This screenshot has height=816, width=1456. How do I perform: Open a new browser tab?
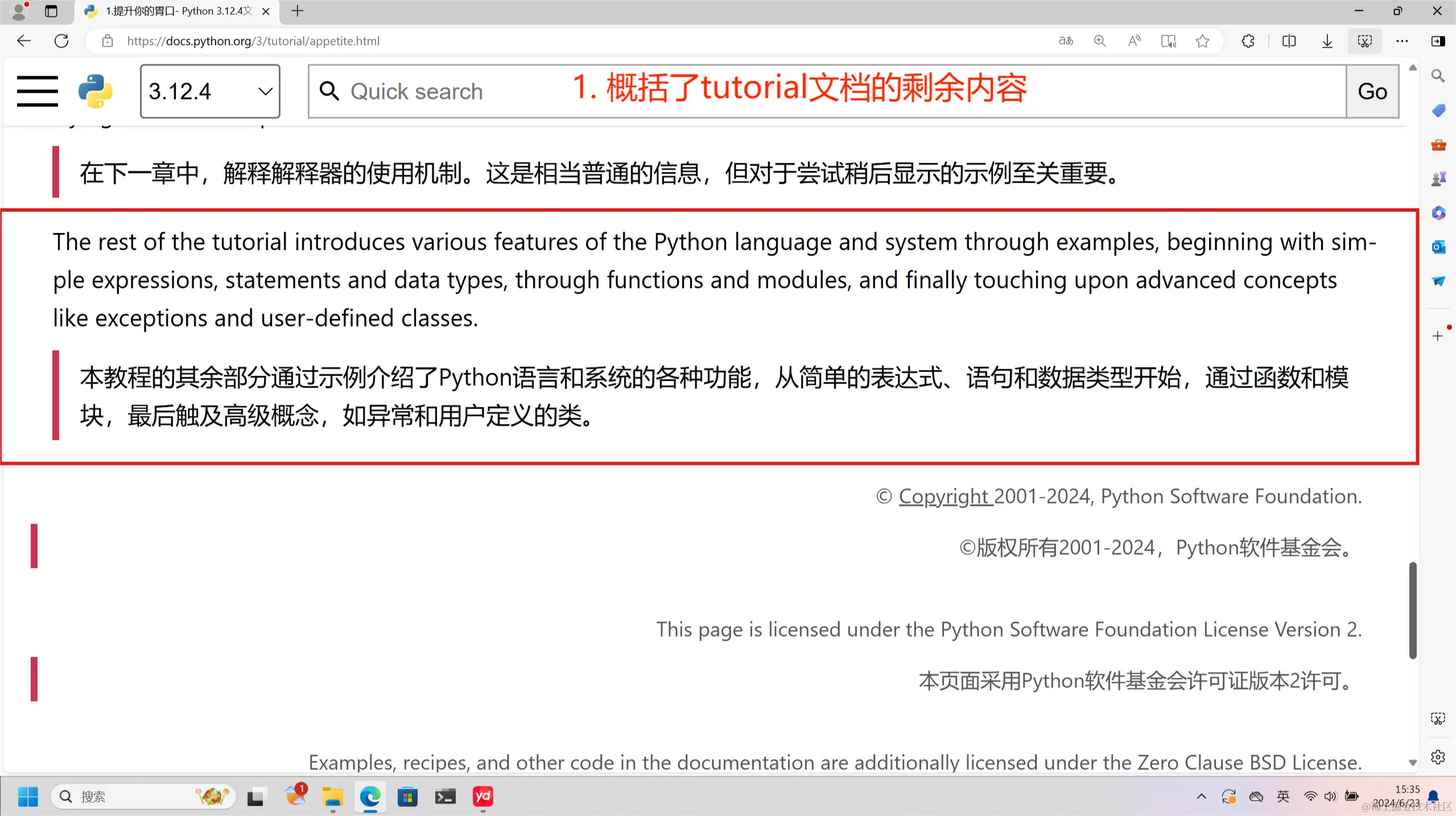[x=297, y=11]
